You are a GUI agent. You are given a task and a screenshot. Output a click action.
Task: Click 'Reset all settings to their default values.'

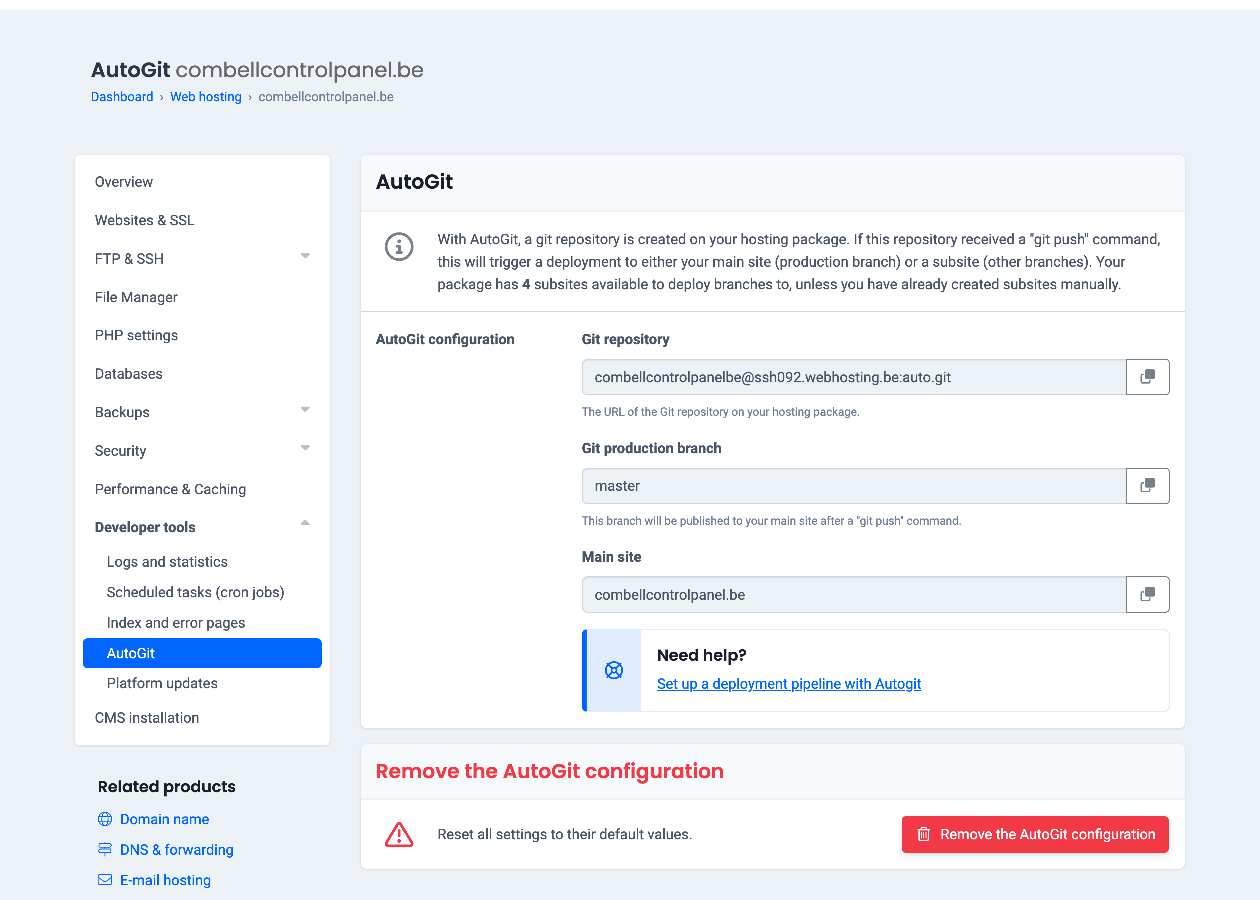[x=564, y=834]
